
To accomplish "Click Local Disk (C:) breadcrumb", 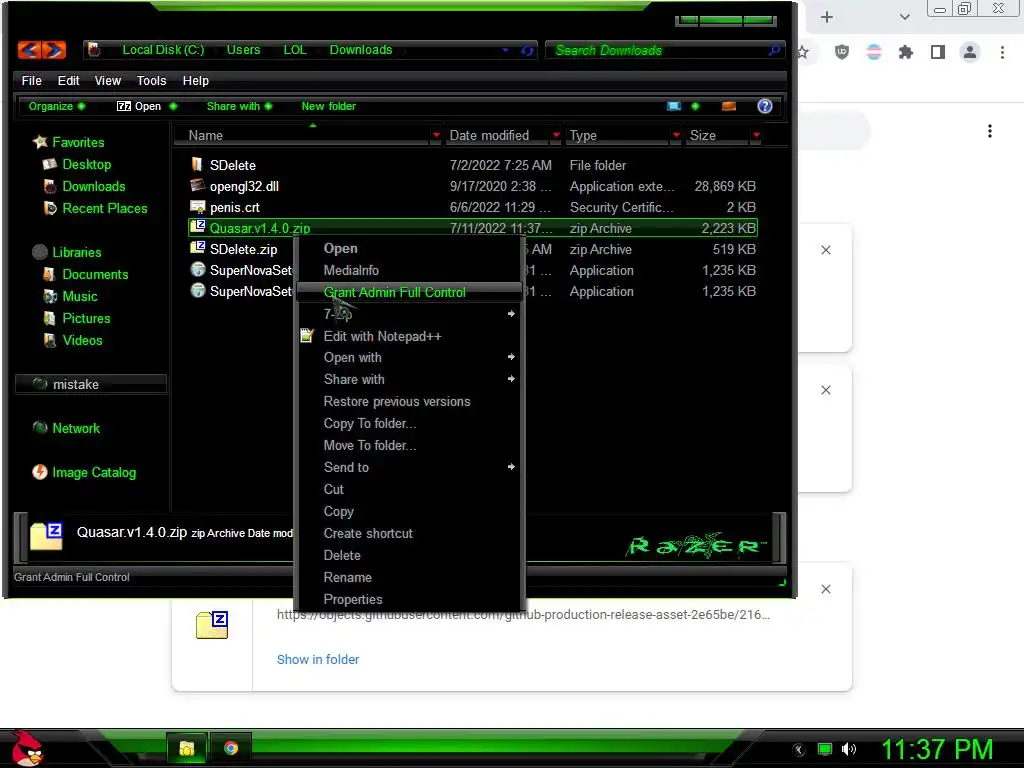I will (x=163, y=50).
